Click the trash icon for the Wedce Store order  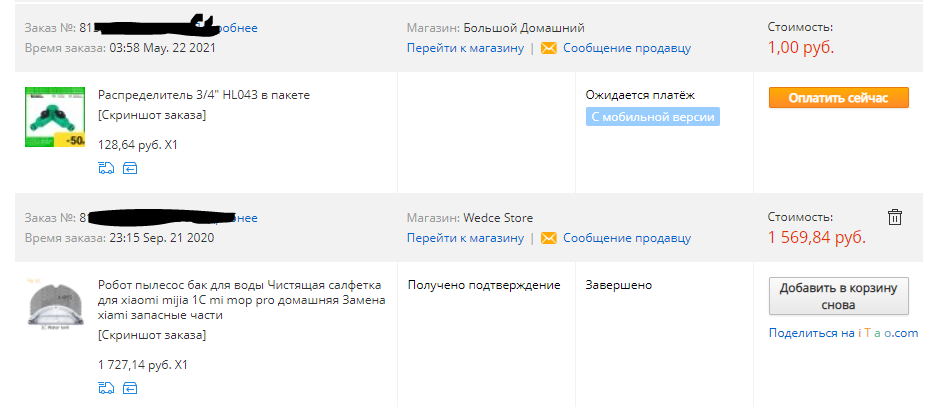click(895, 217)
